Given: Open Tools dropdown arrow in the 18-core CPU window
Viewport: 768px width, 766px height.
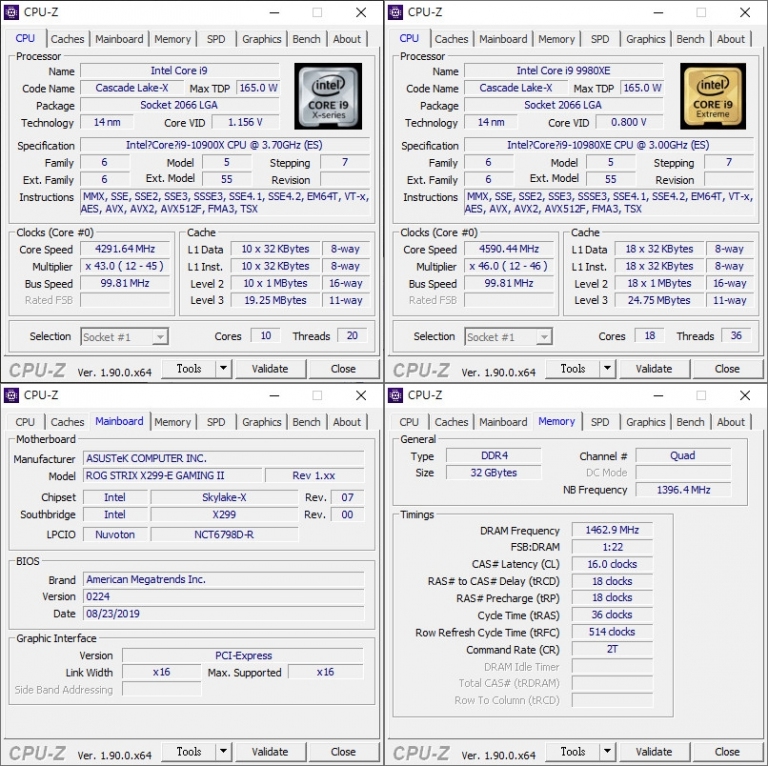Looking at the screenshot, I should (607, 368).
